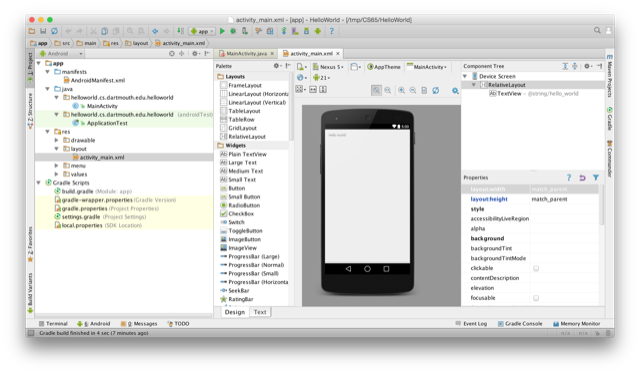Save all with the floppy disk icon

tap(43, 31)
